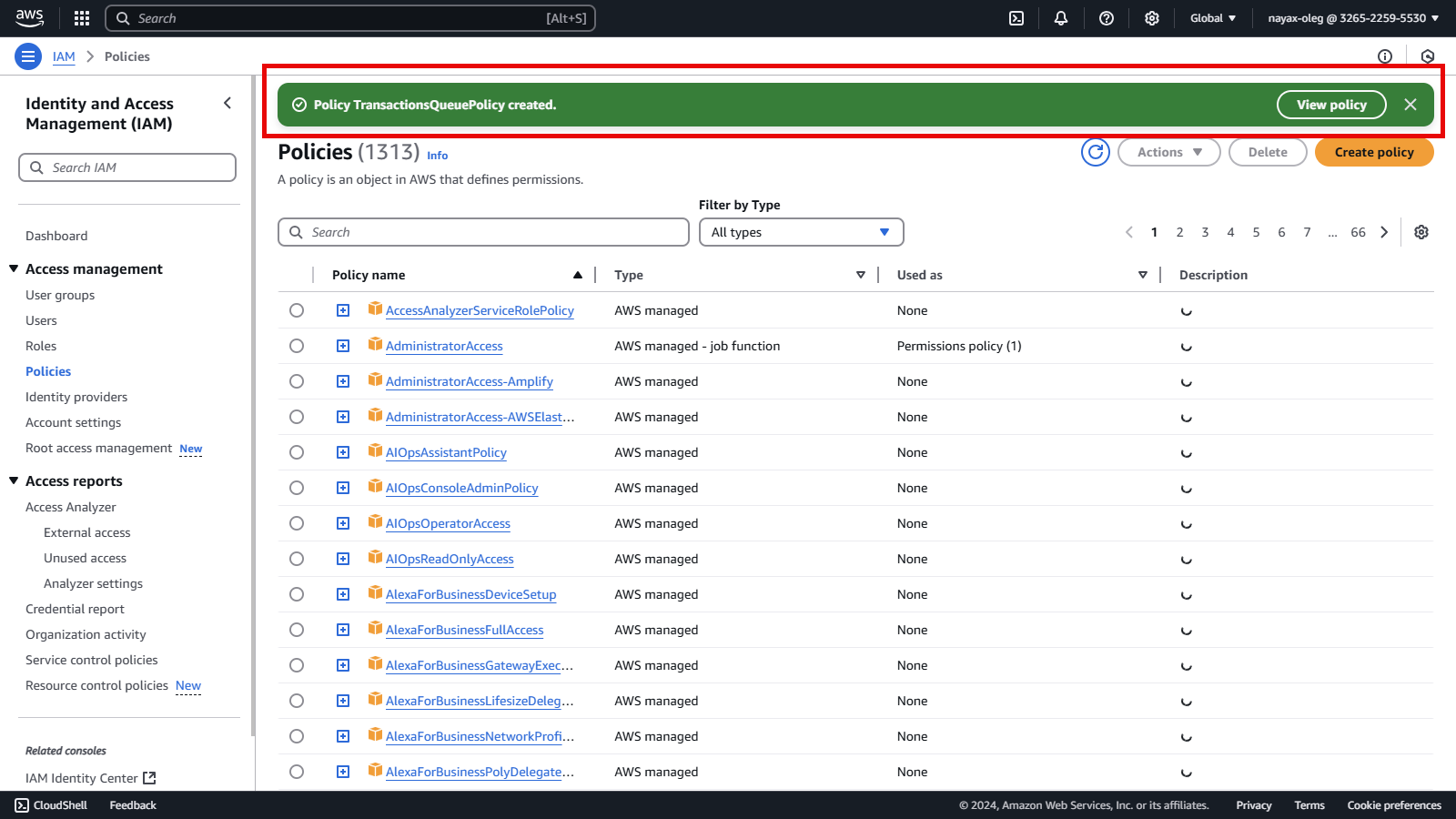The image size is (1456, 819).
Task: Open the AdministratorAccess policy link
Action: pyautogui.click(x=444, y=346)
